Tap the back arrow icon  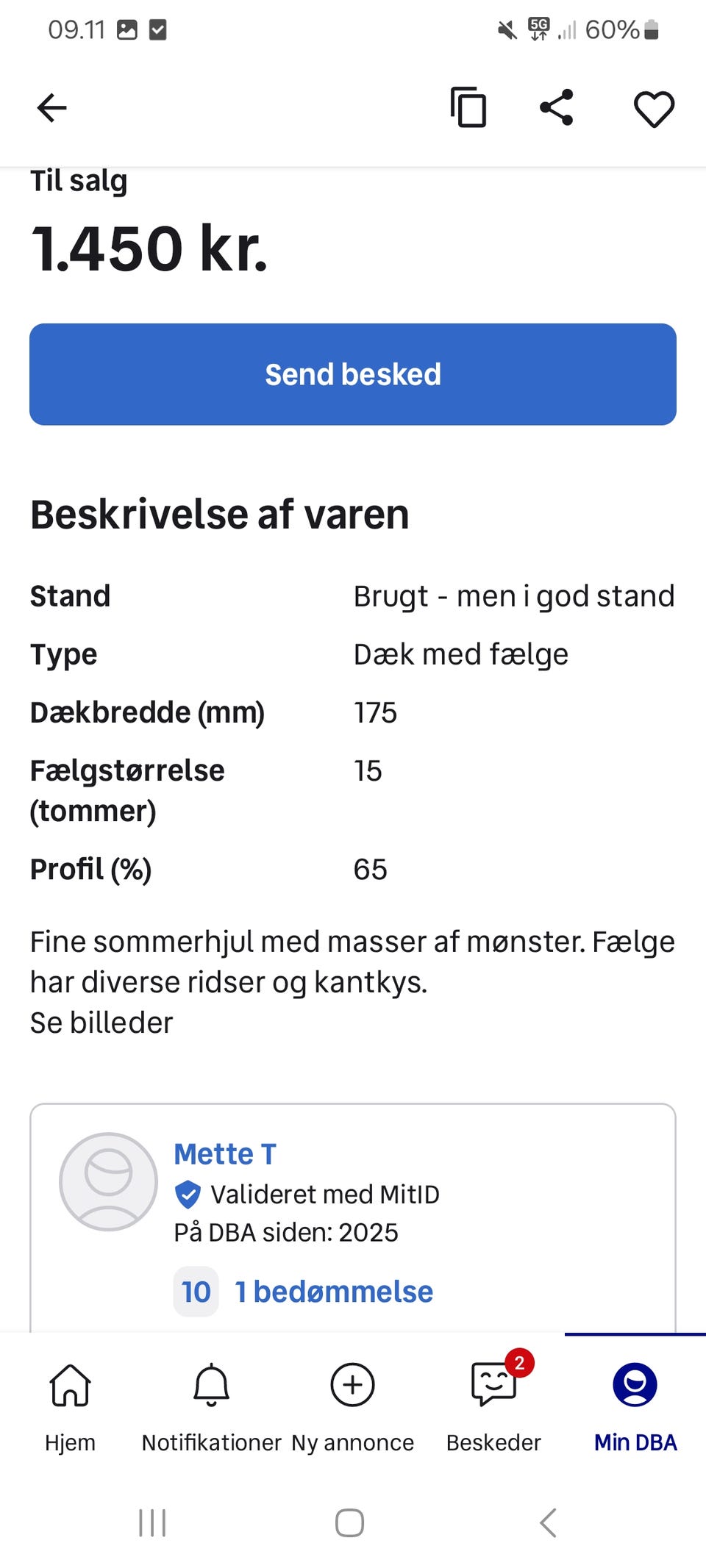tap(51, 108)
